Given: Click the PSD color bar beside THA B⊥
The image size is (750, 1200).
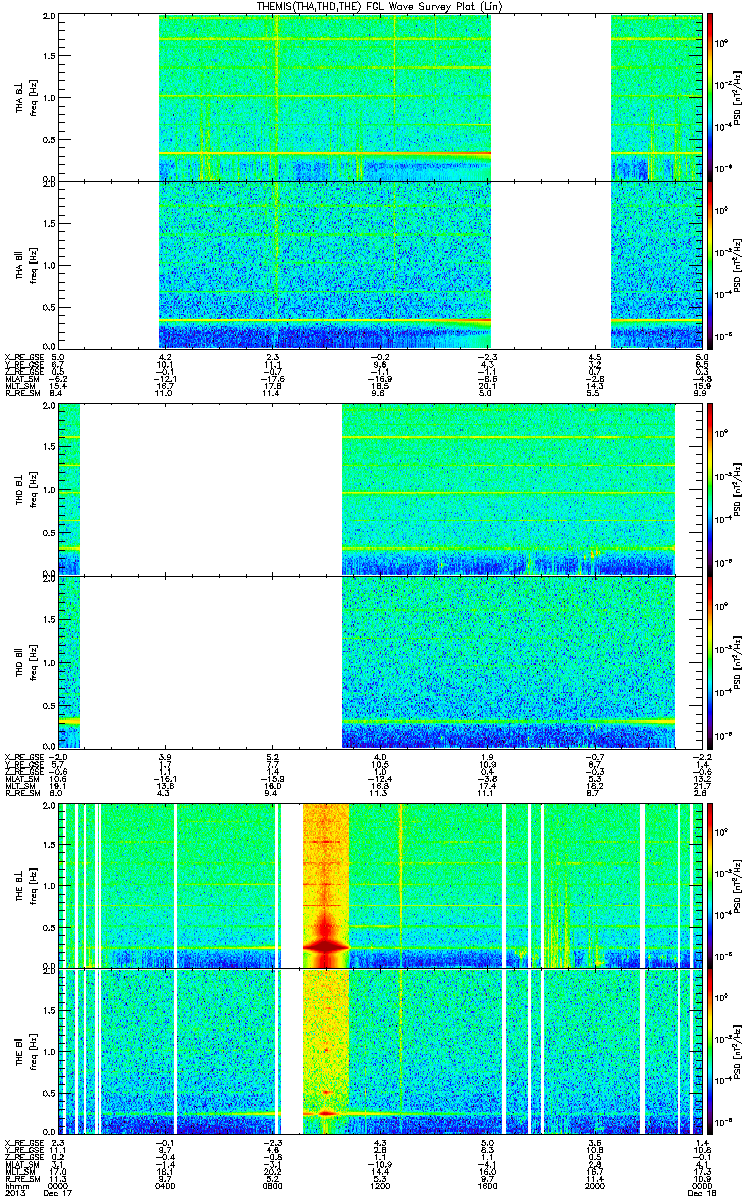Looking at the screenshot, I should 710,97.
